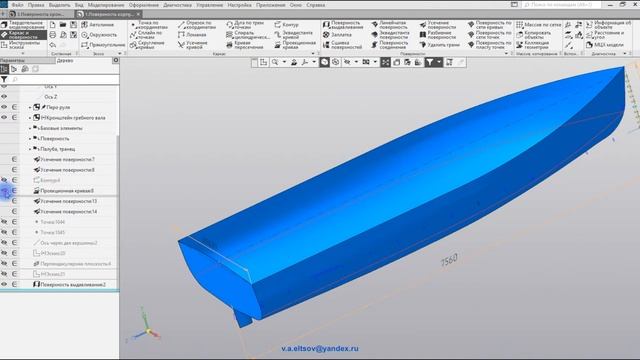Select Усечение поверхности:13 tree item
The image size is (640, 360).
[65, 201]
